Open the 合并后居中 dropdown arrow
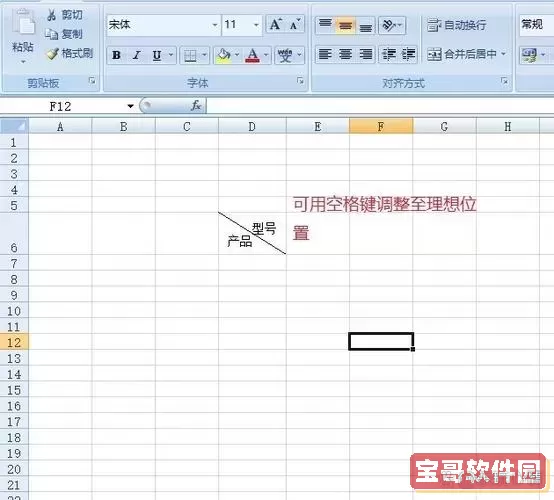Image resolution: width=554 pixels, height=500 pixels. [x=503, y=54]
